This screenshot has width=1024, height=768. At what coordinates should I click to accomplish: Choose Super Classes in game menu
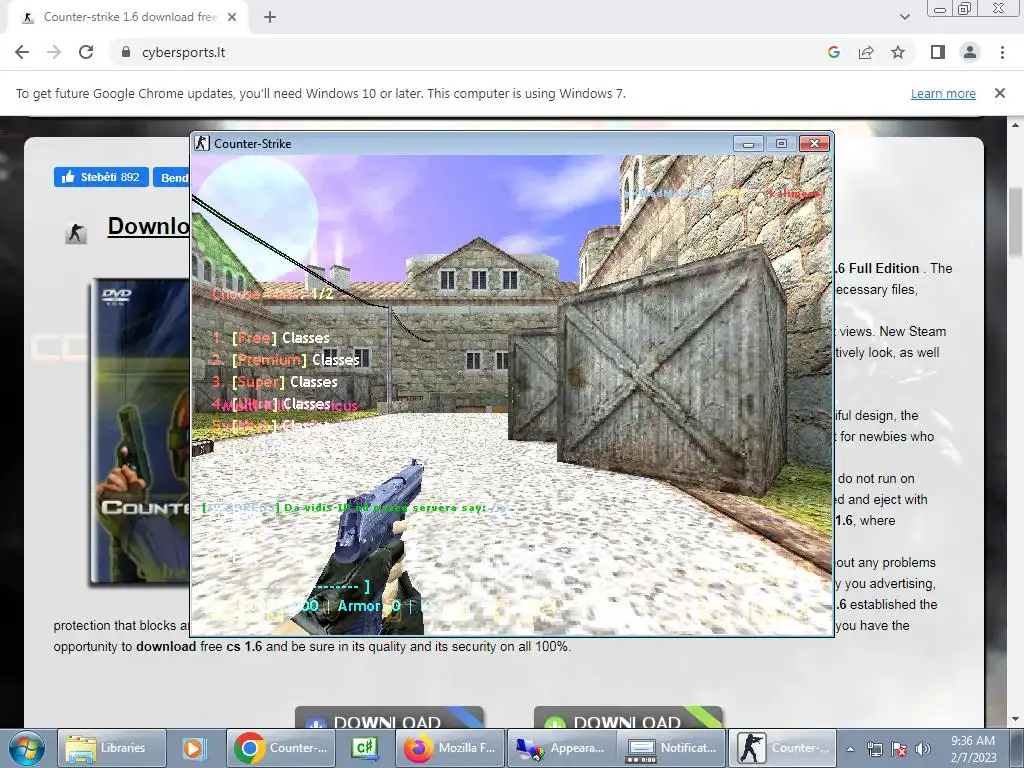pos(275,382)
